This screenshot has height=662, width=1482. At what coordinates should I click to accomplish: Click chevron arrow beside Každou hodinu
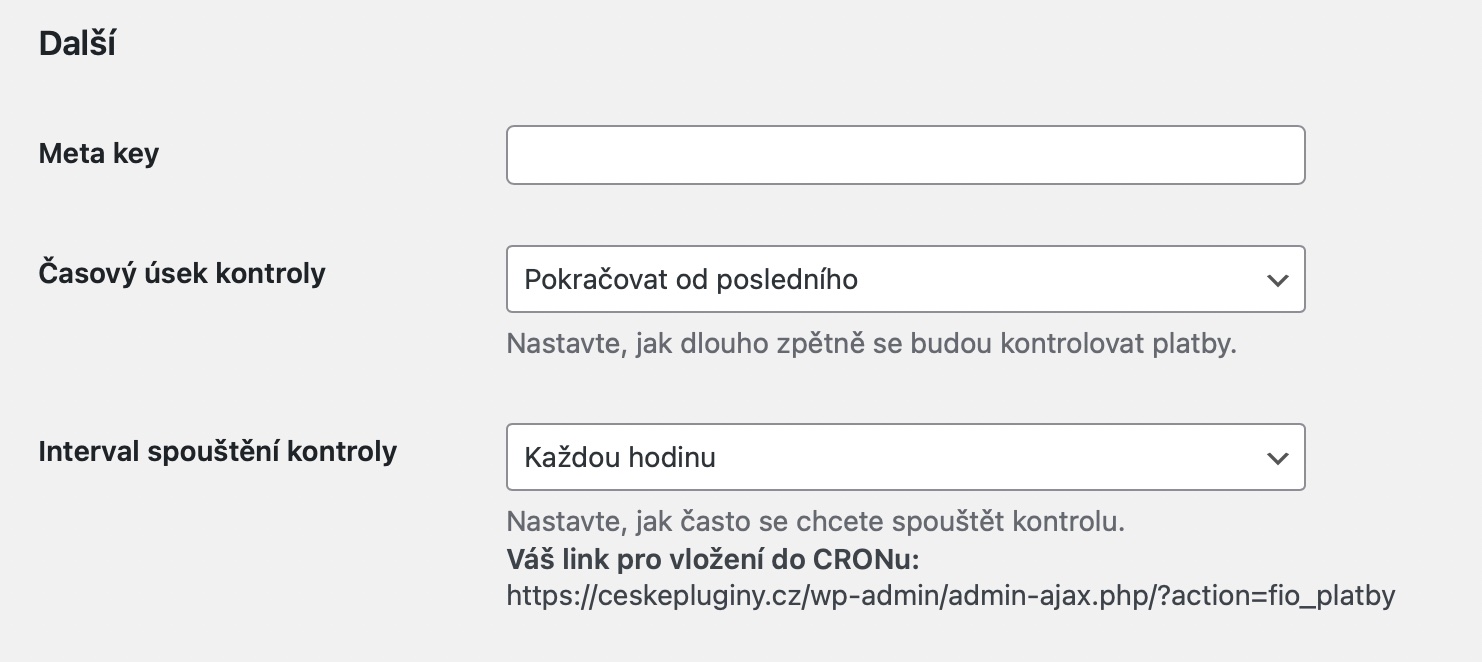pyautogui.click(x=1277, y=459)
